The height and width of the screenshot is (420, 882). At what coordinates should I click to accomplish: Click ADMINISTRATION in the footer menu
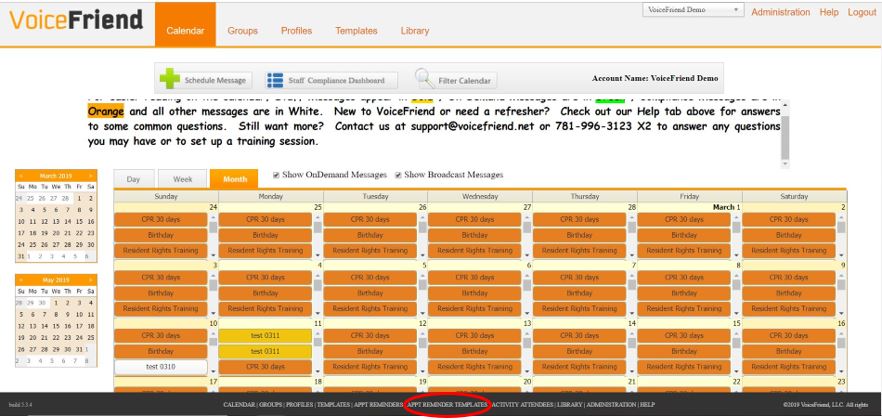click(x=611, y=404)
